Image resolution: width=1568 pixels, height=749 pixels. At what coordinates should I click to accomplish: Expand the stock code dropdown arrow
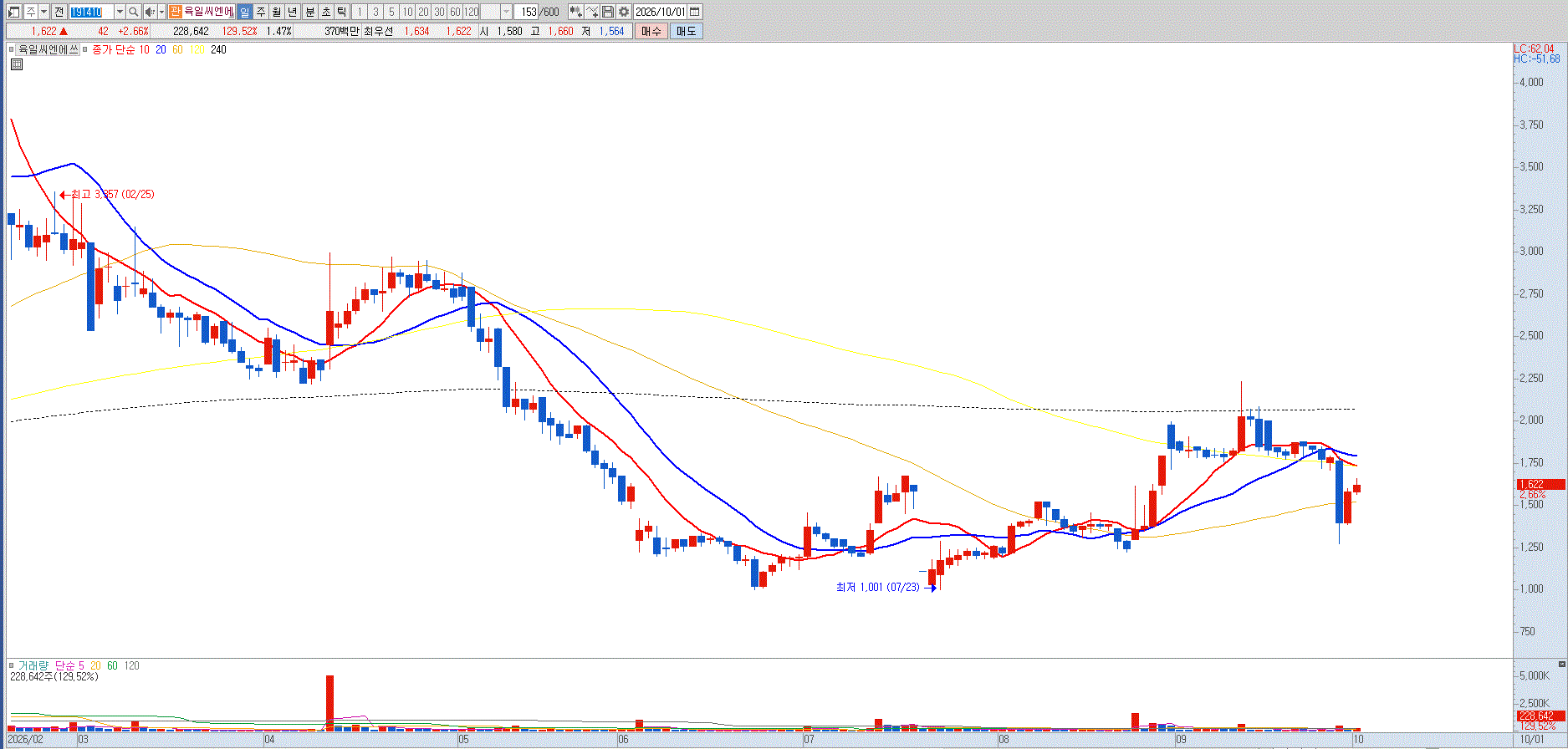(x=120, y=12)
